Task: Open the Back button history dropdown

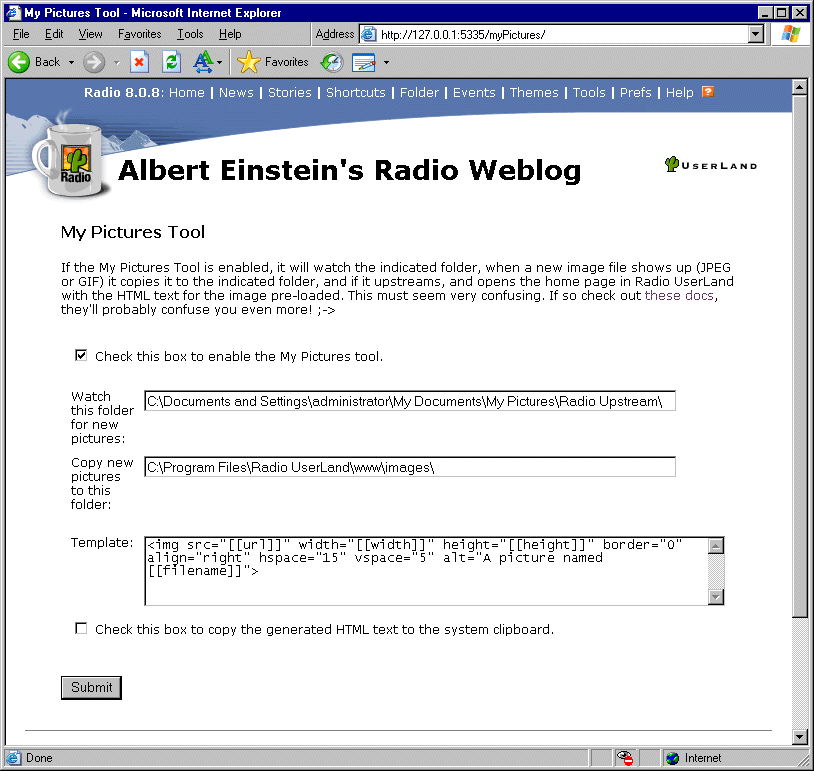Action: pos(72,62)
